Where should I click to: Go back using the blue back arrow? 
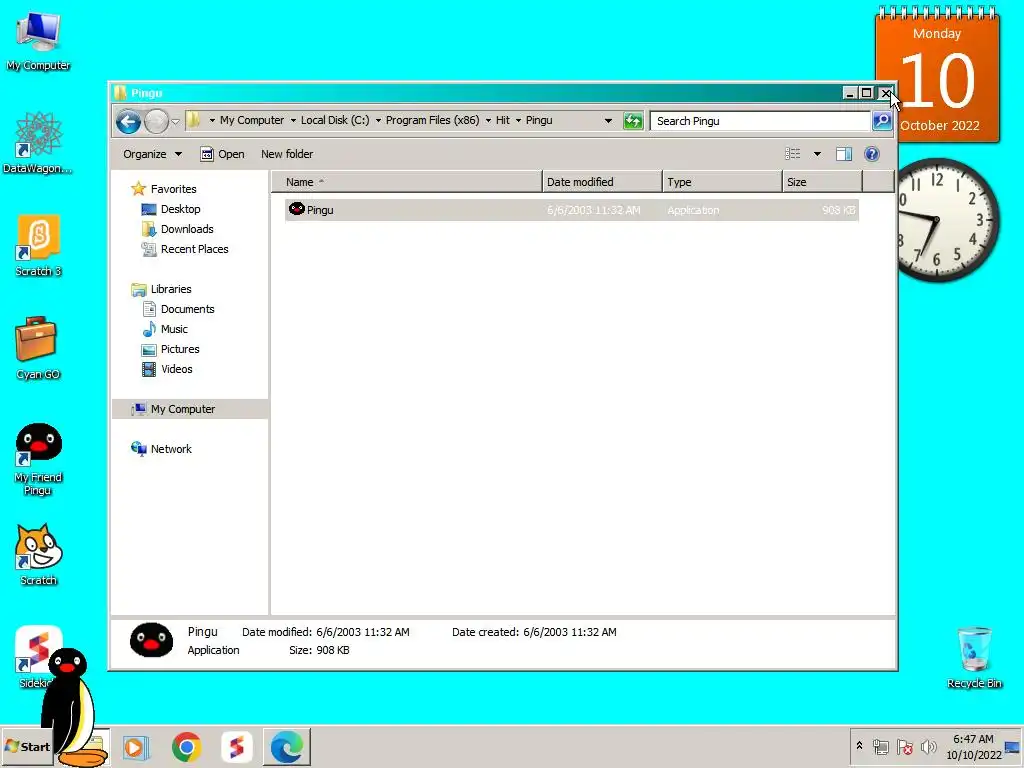pos(129,121)
